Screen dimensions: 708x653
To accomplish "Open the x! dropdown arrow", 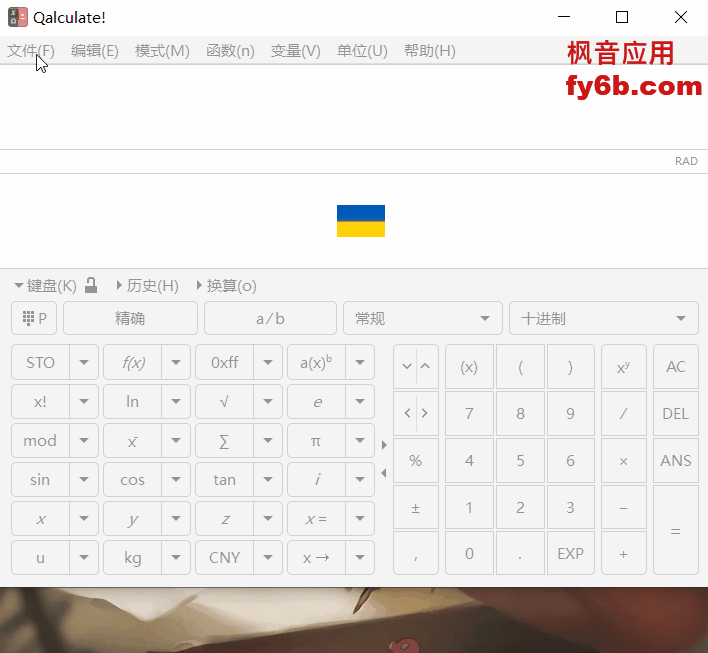I will (84, 401).
